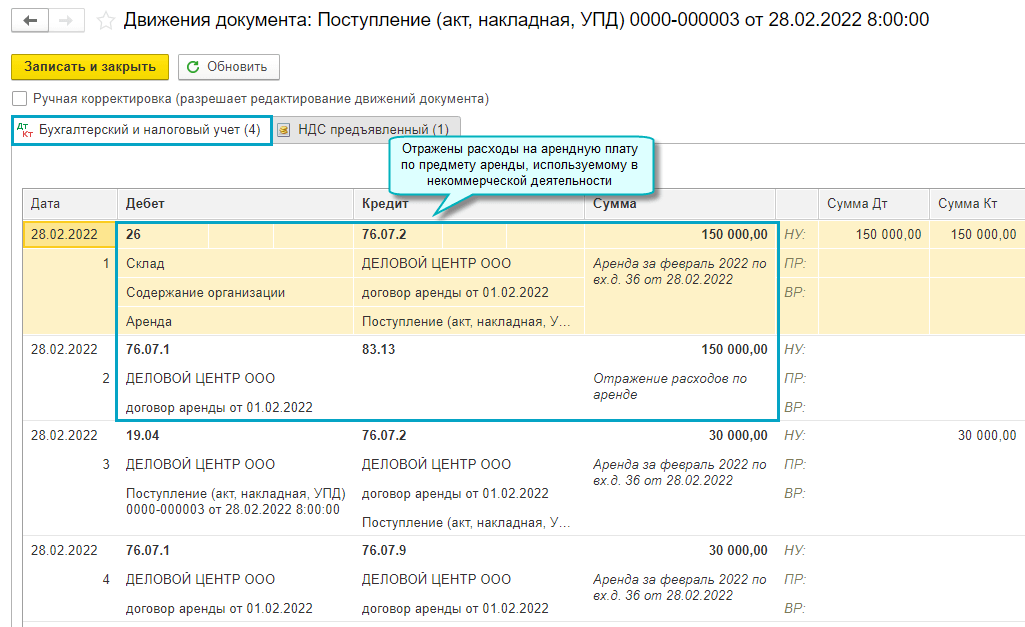Image resolution: width=1025 pixels, height=627 pixels.
Task: Click the Сумма Кт column header
Action: click(x=977, y=203)
